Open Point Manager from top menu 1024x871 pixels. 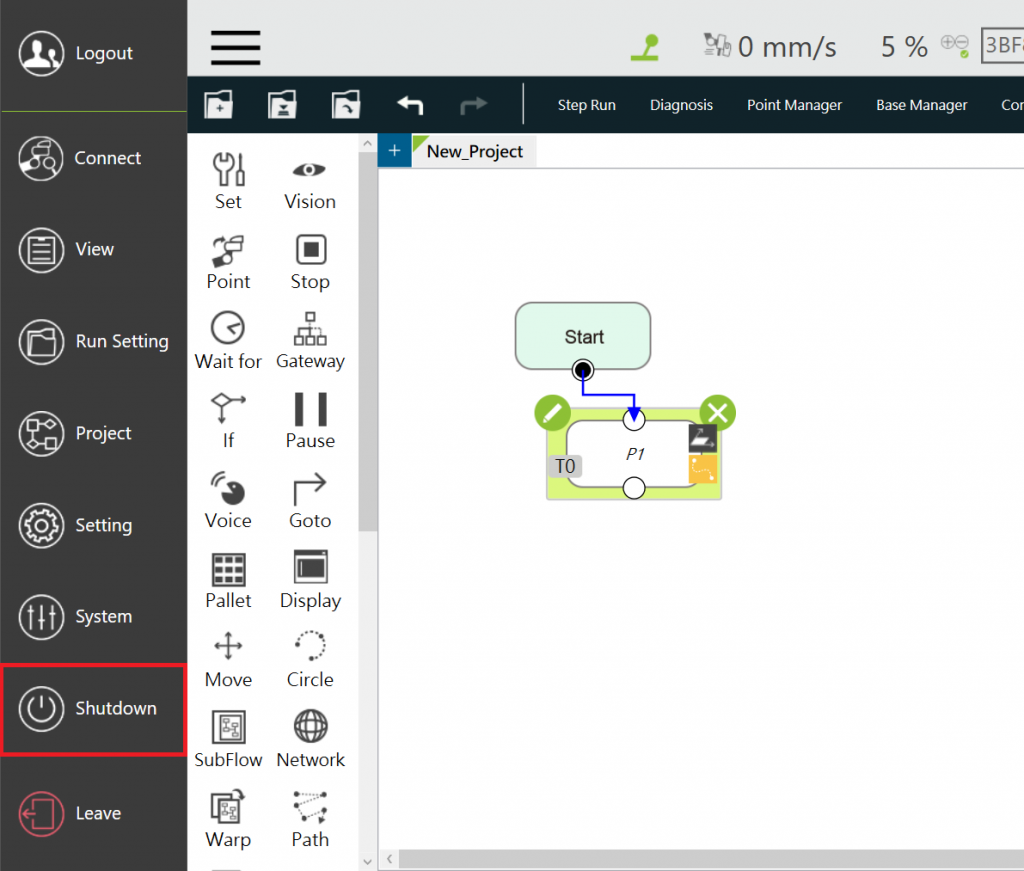tap(794, 105)
